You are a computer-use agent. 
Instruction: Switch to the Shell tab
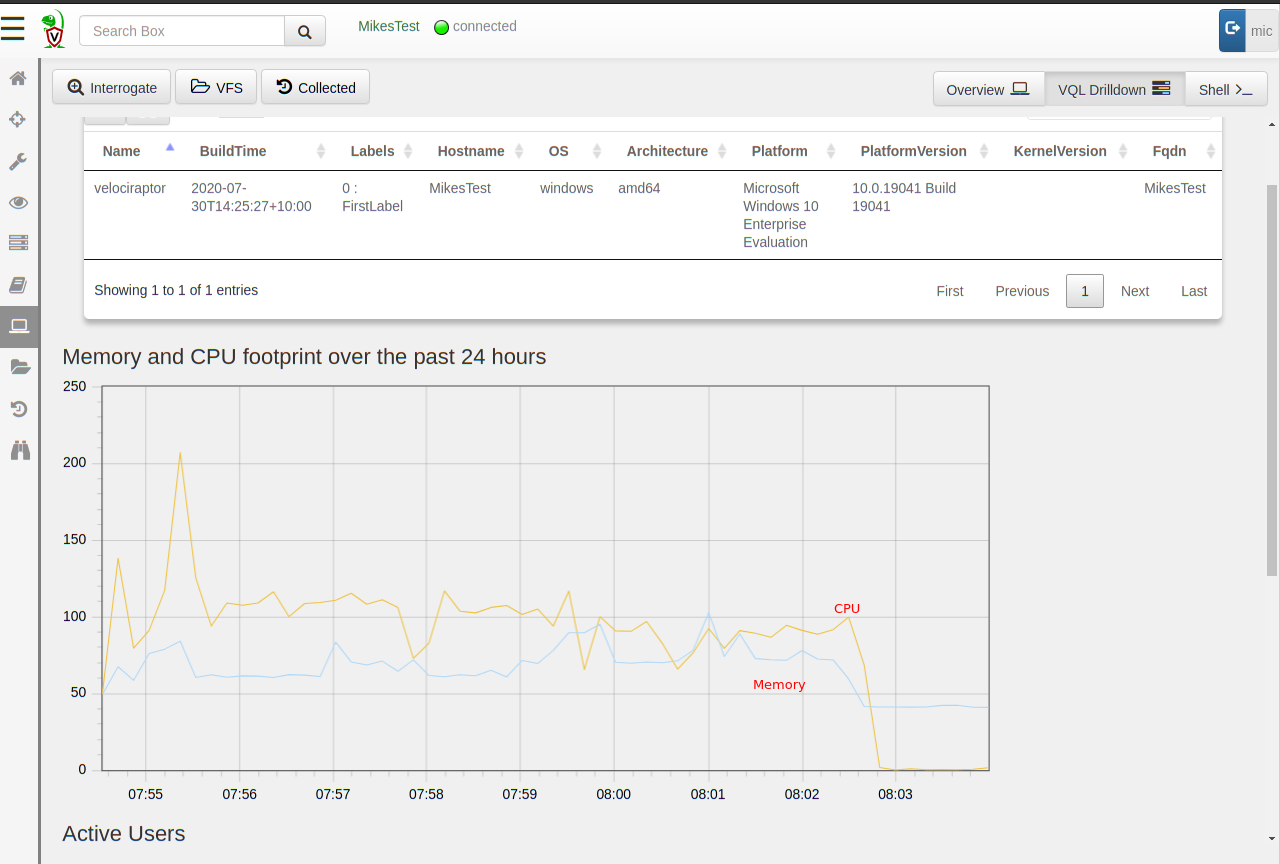(x=1226, y=89)
